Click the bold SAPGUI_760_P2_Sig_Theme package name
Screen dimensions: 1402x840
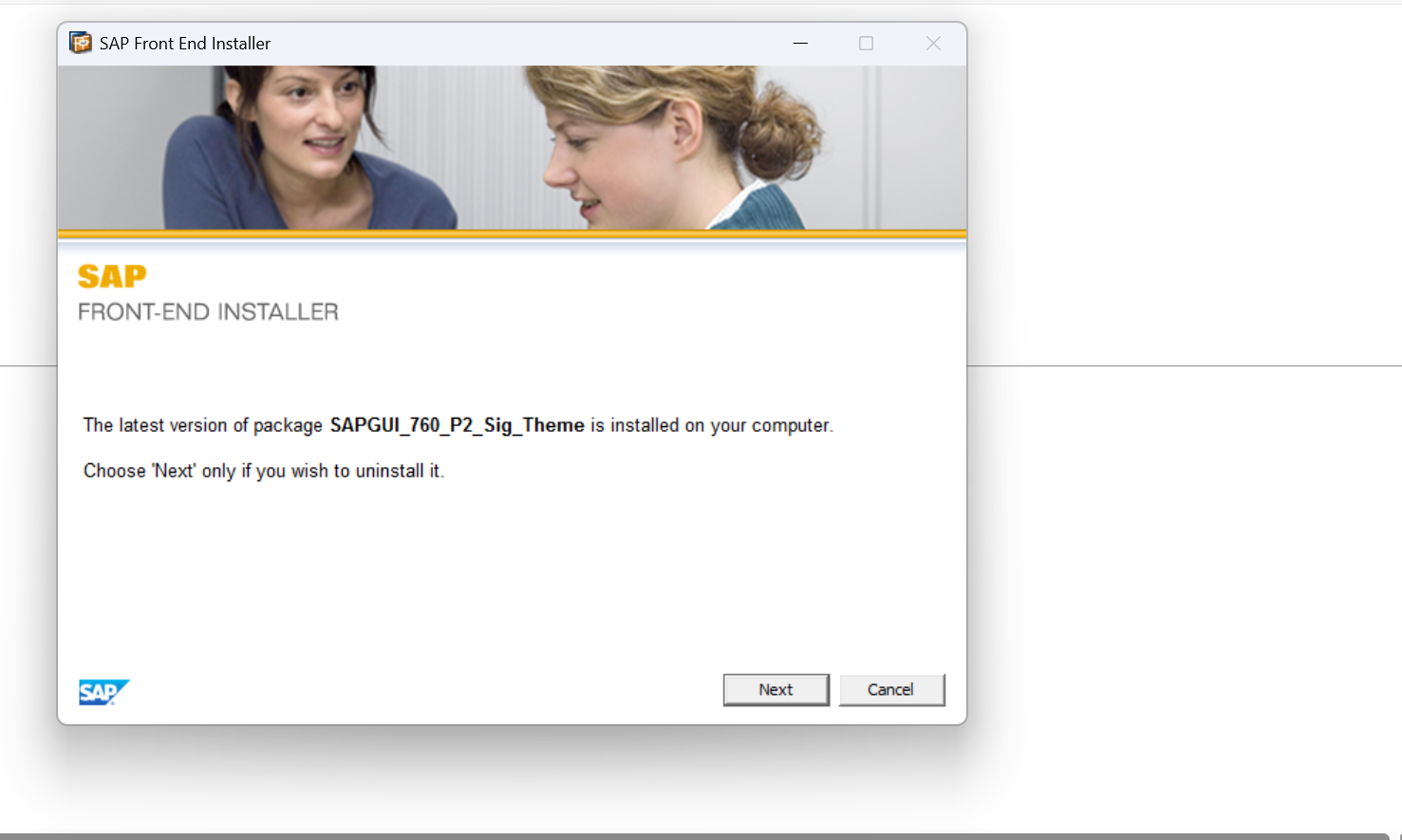pyautogui.click(x=457, y=425)
